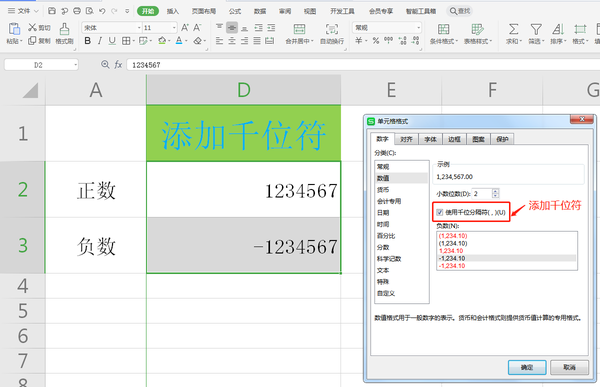The image size is (600, 387).
Task: Switch to the 对齐 tab in dialog
Action: [x=406, y=139]
